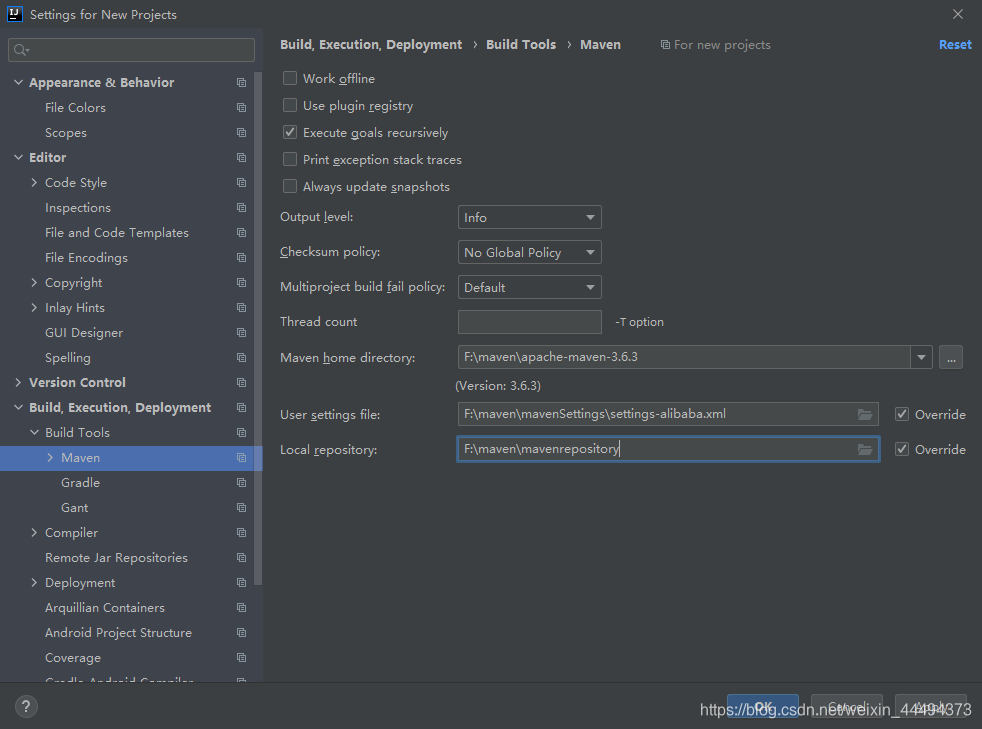
Task: Collapse the Editor tree section
Action: point(18,158)
